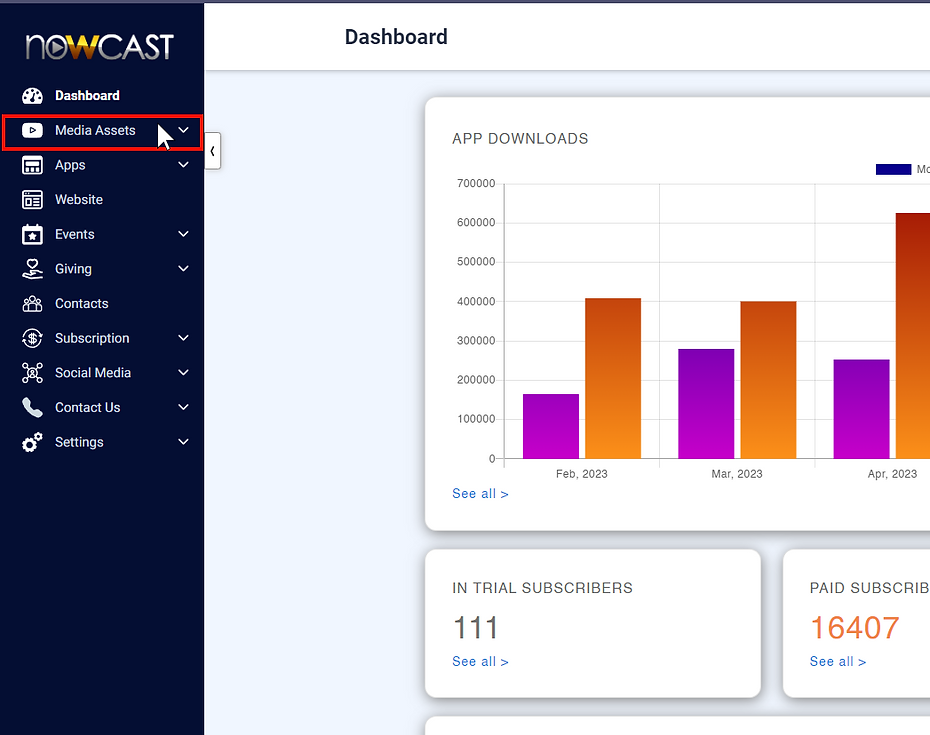The height and width of the screenshot is (735, 930).
Task: Expand the Social Media submenu chevron
Action: [184, 372]
